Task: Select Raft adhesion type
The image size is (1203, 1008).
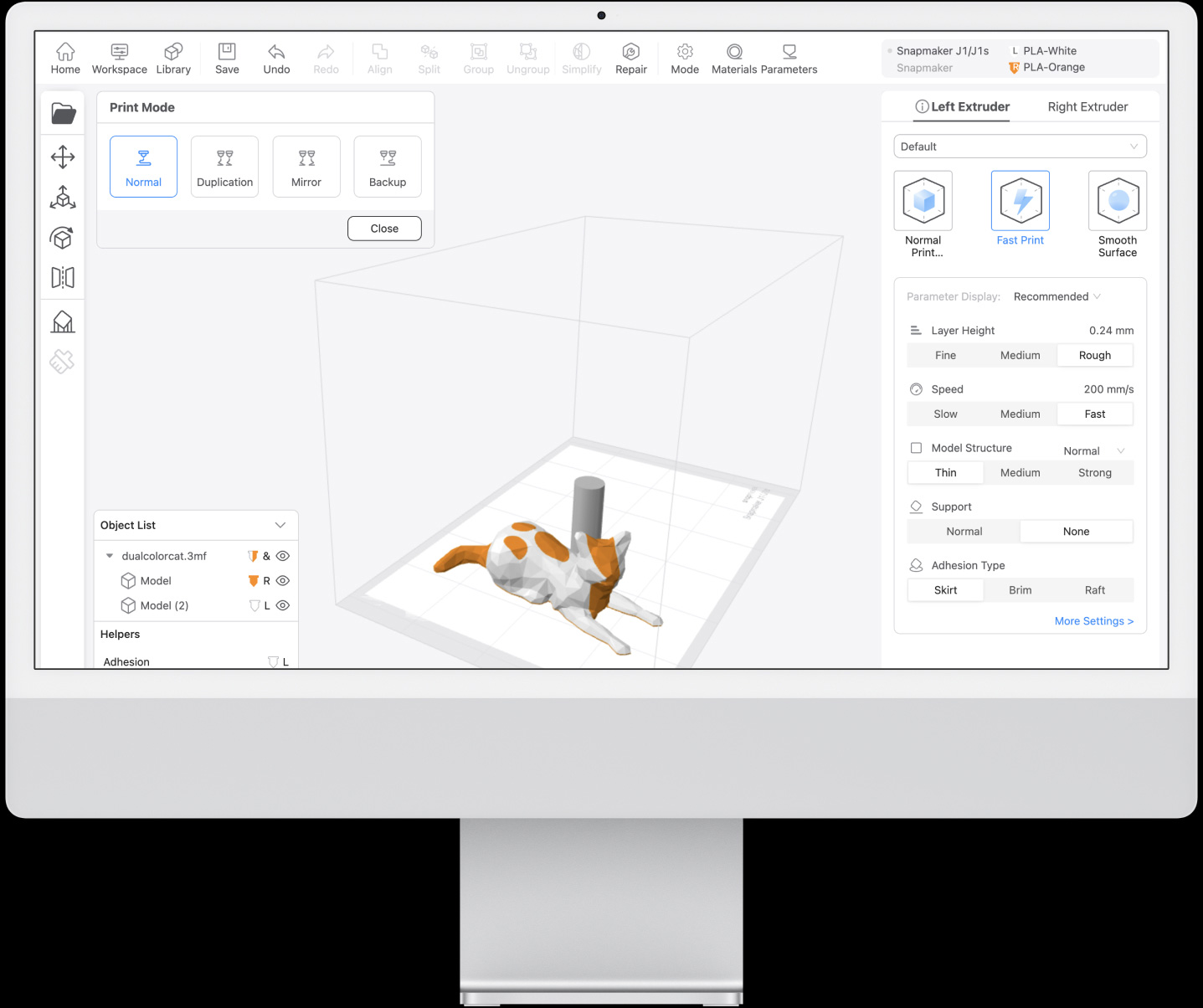Action: [1095, 590]
